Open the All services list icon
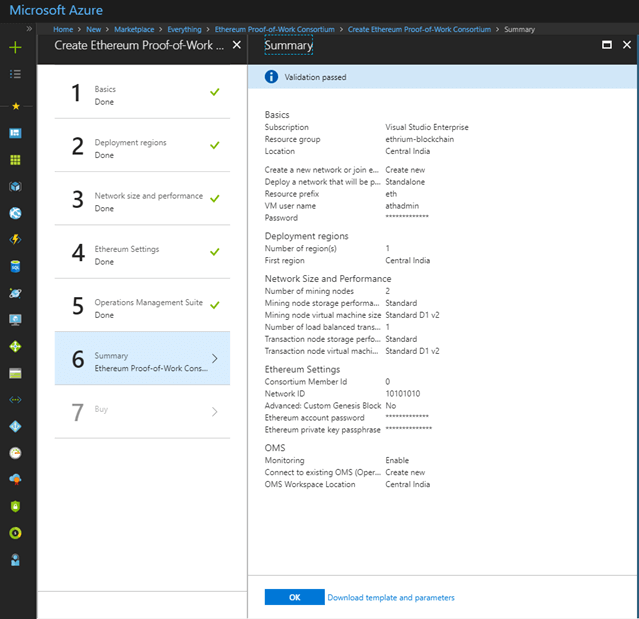The width and height of the screenshot is (639, 619). pyautogui.click(x=15, y=74)
